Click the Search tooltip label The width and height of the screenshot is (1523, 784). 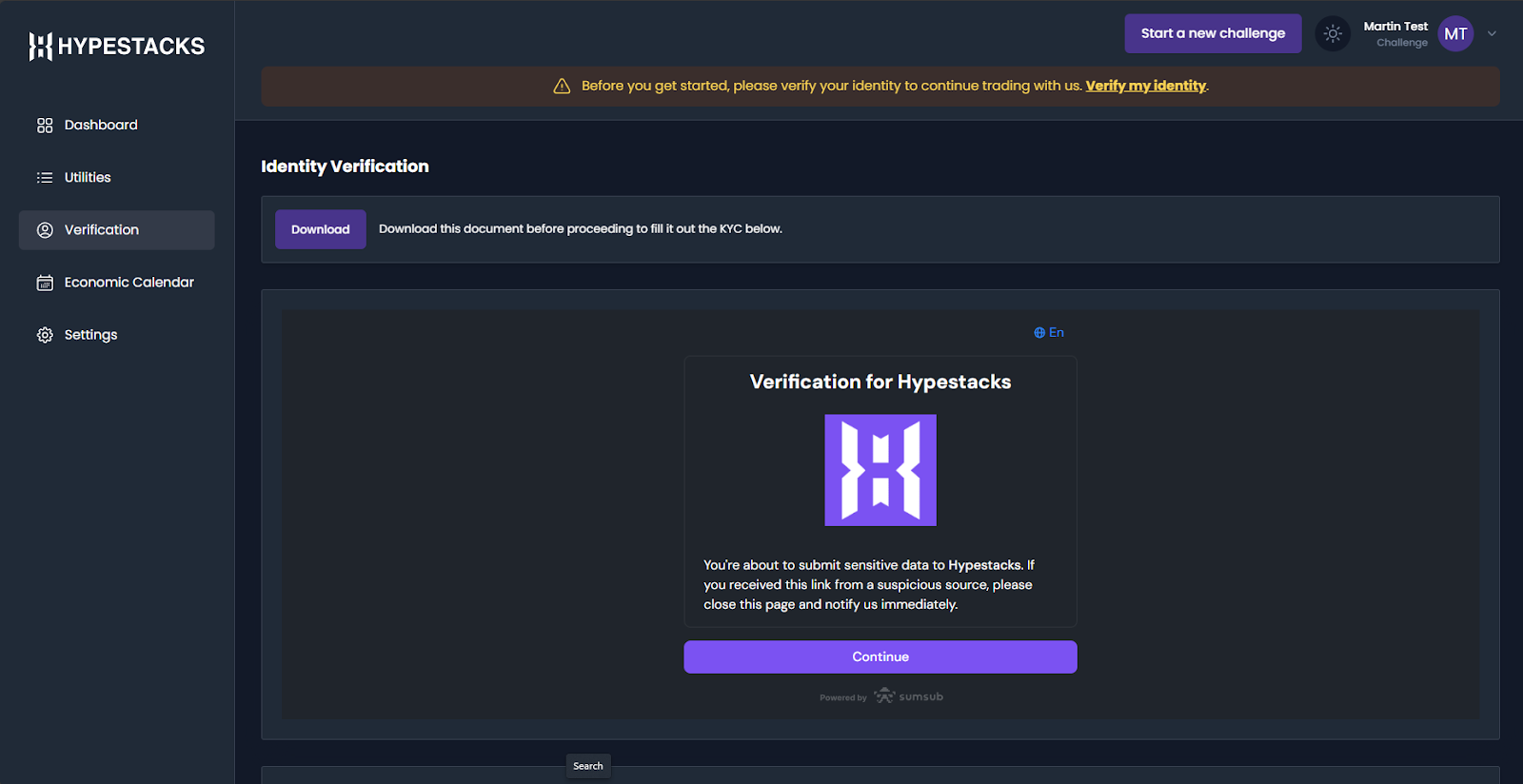tap(588, 766)
